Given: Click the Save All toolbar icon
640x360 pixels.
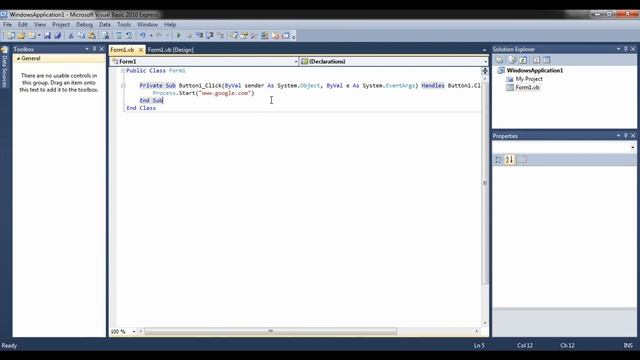Looking at the screenshot, I should pyautogui.click(x=58, y=36).
